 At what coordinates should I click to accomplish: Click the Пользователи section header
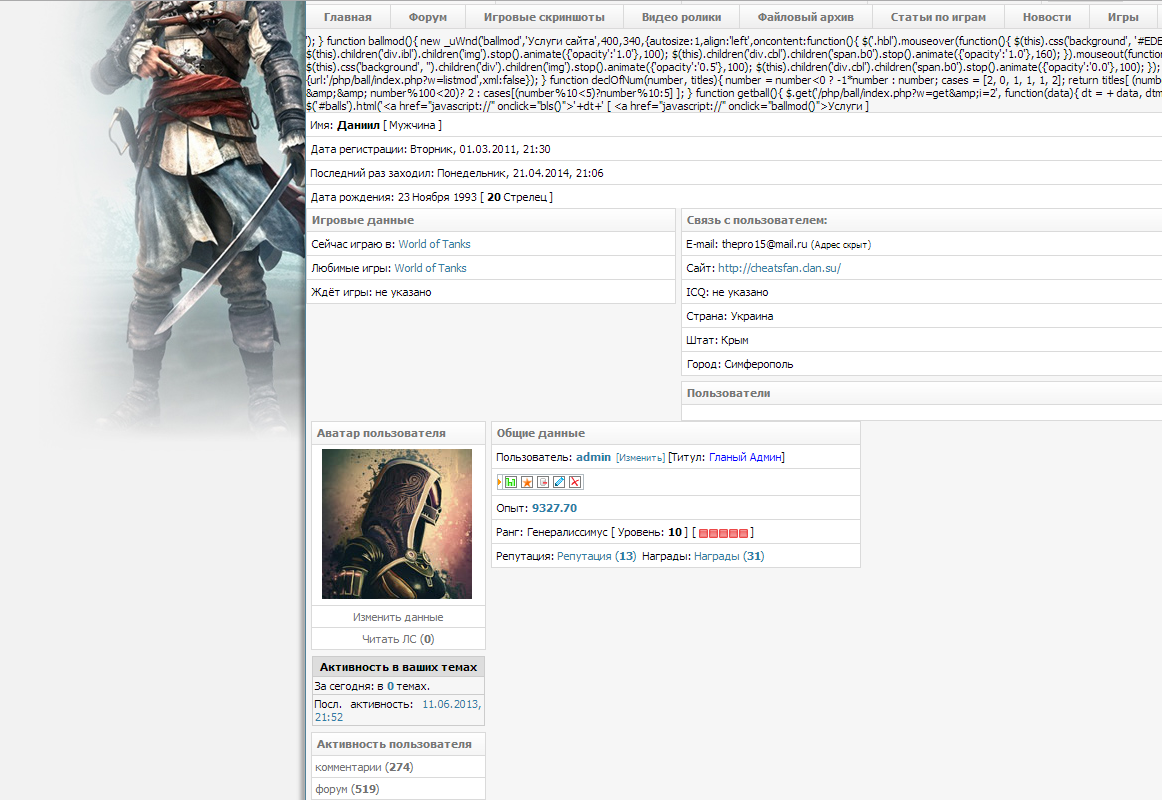click(x=921, y=393)
